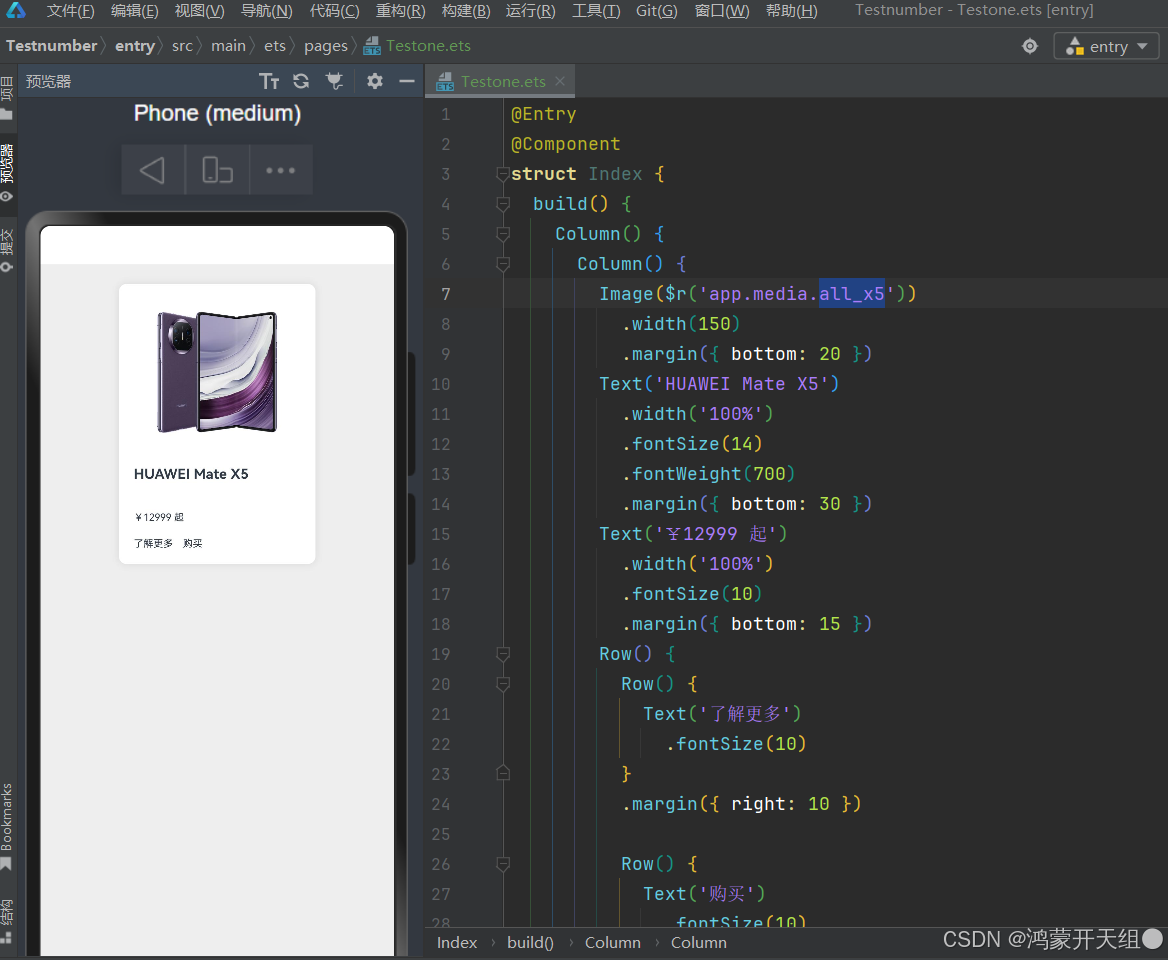This screenshot has width=1168, height=960.
Task: Click the previewer inspector icon
Action: coord(335,81)
